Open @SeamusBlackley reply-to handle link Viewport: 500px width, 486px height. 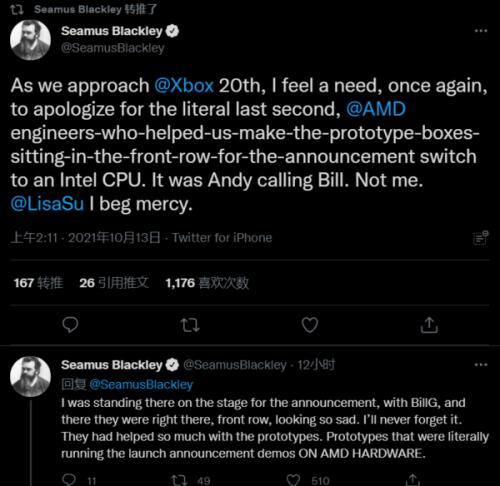[x=141, y=384]
